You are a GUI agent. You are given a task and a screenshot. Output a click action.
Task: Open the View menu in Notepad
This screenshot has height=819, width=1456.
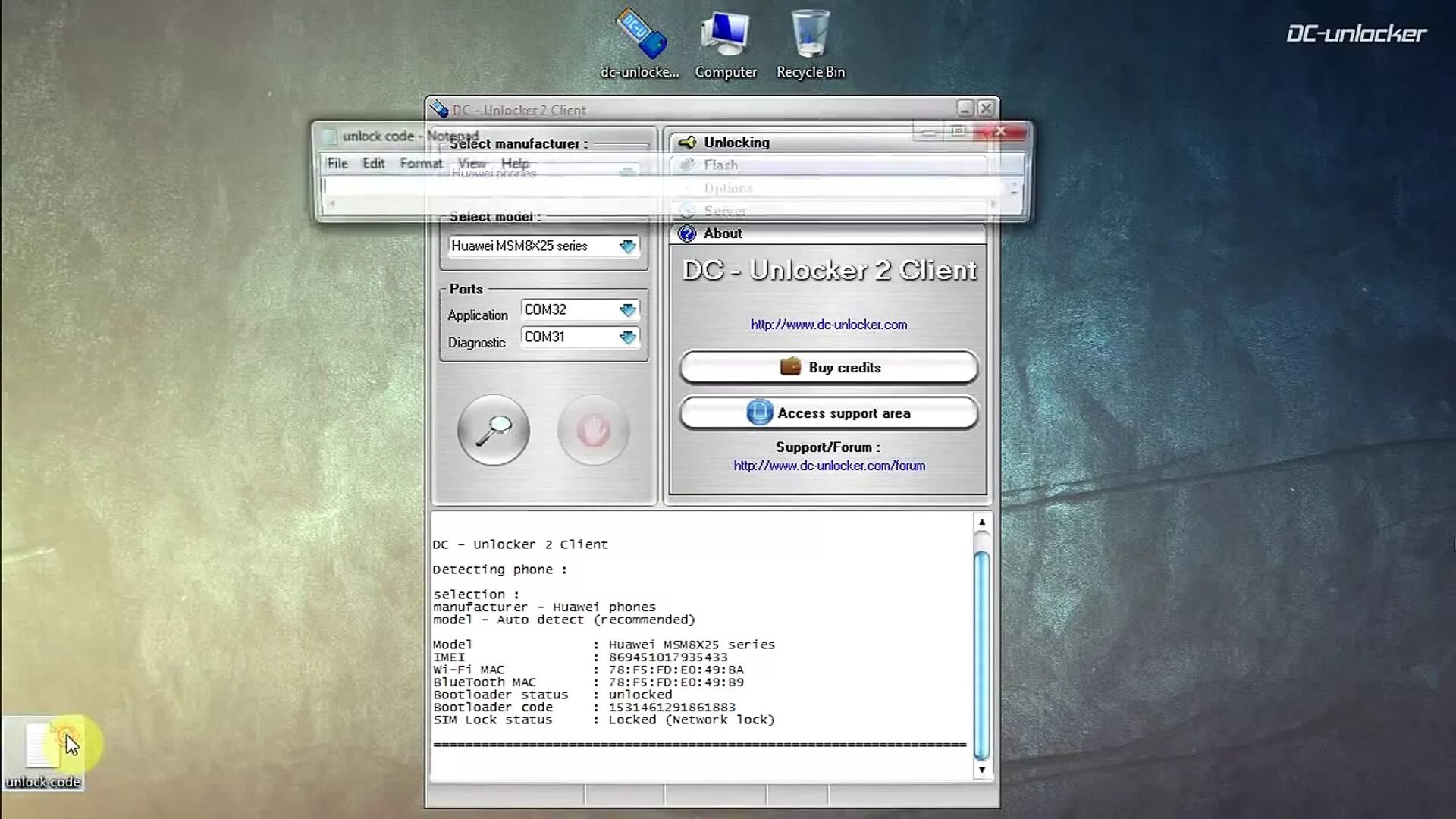tap(471, 163)
